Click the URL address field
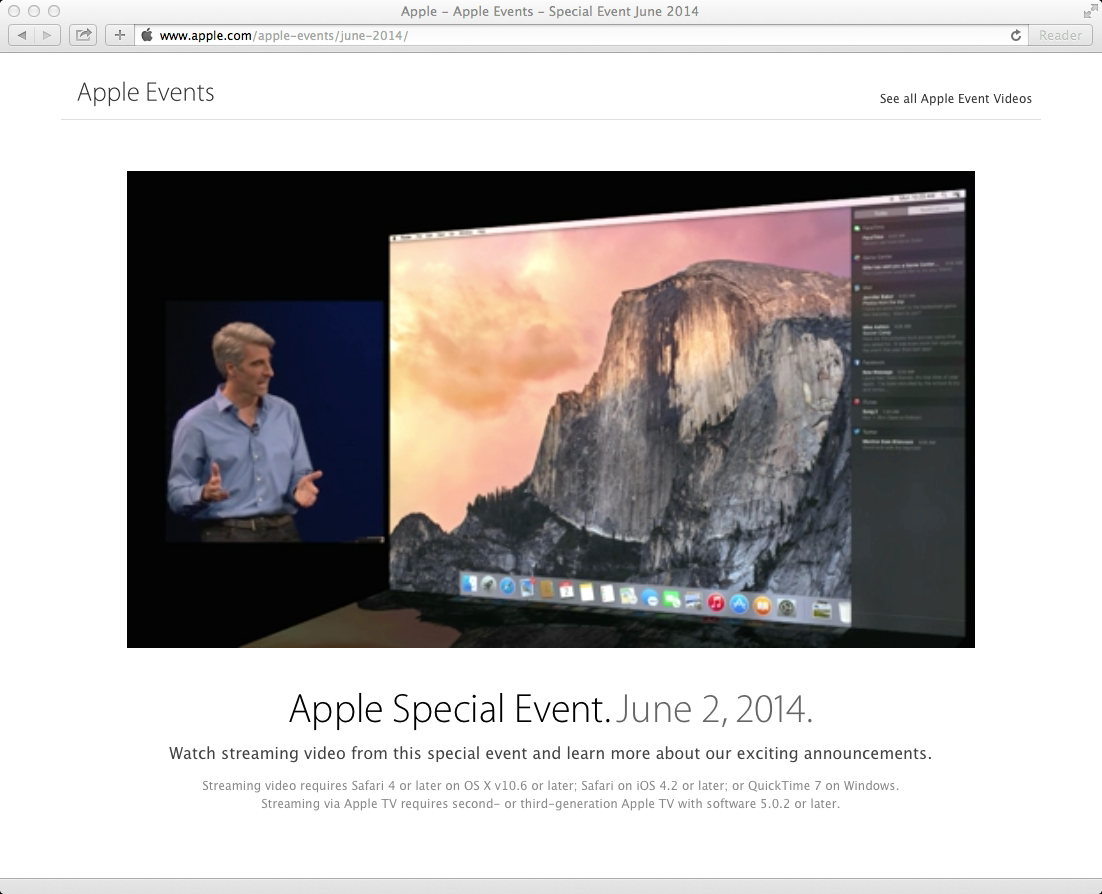The height and width of the screenshot is (894, 1102). (x=580, y=35)
